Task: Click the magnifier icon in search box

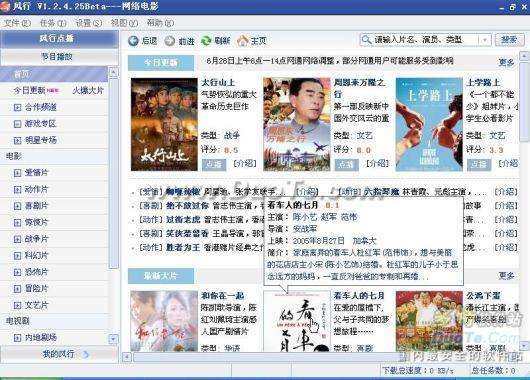Action: [366, 40]
